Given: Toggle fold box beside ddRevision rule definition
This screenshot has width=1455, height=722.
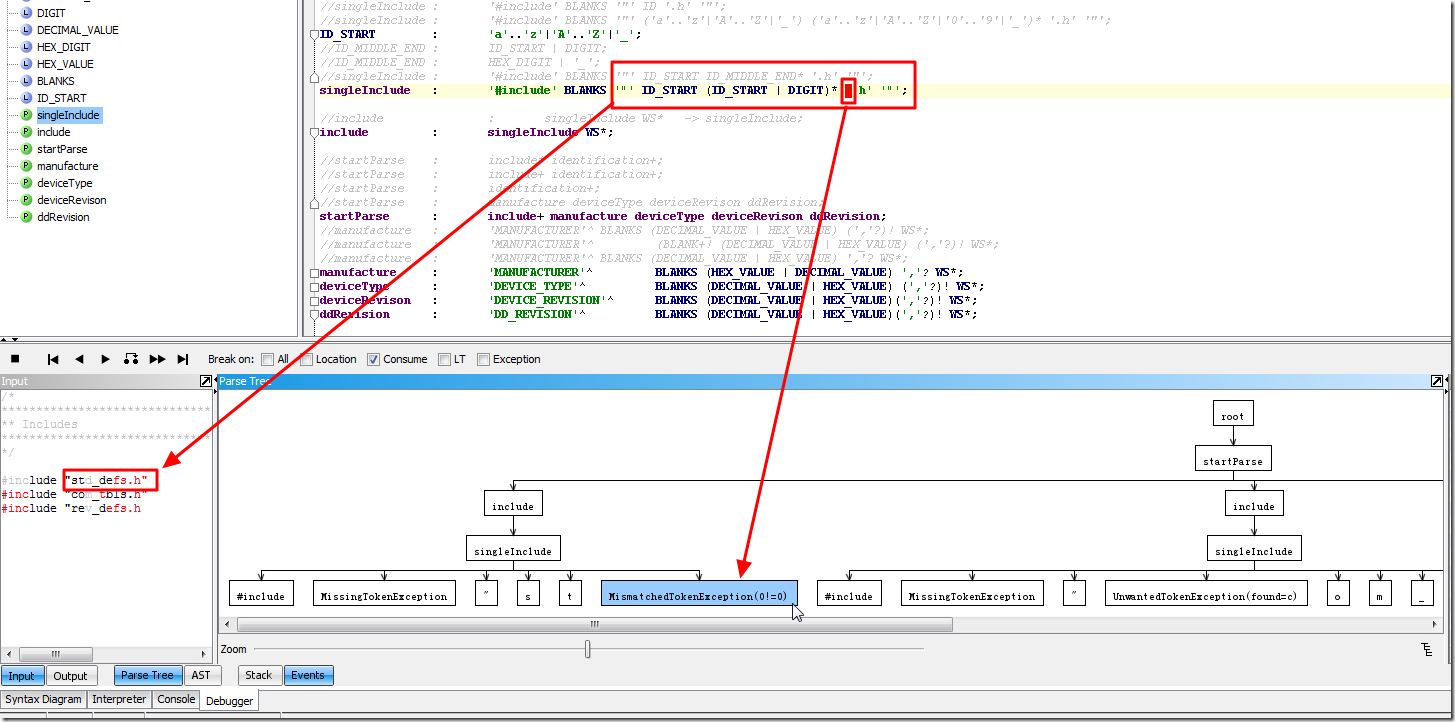Looking at the screenshot, I should 314,315.
